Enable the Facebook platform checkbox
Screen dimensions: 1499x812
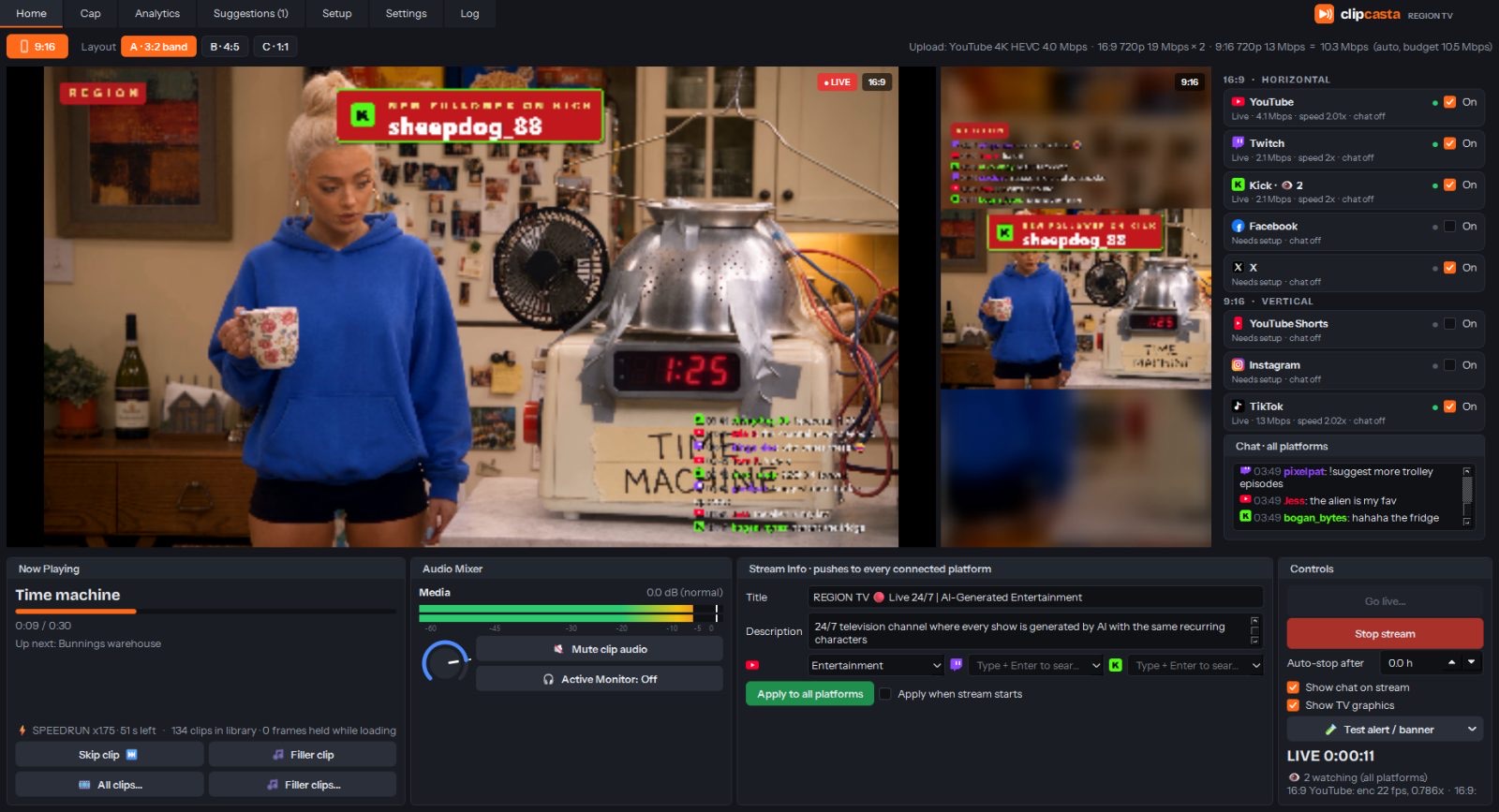click(x=1449, y=226)
